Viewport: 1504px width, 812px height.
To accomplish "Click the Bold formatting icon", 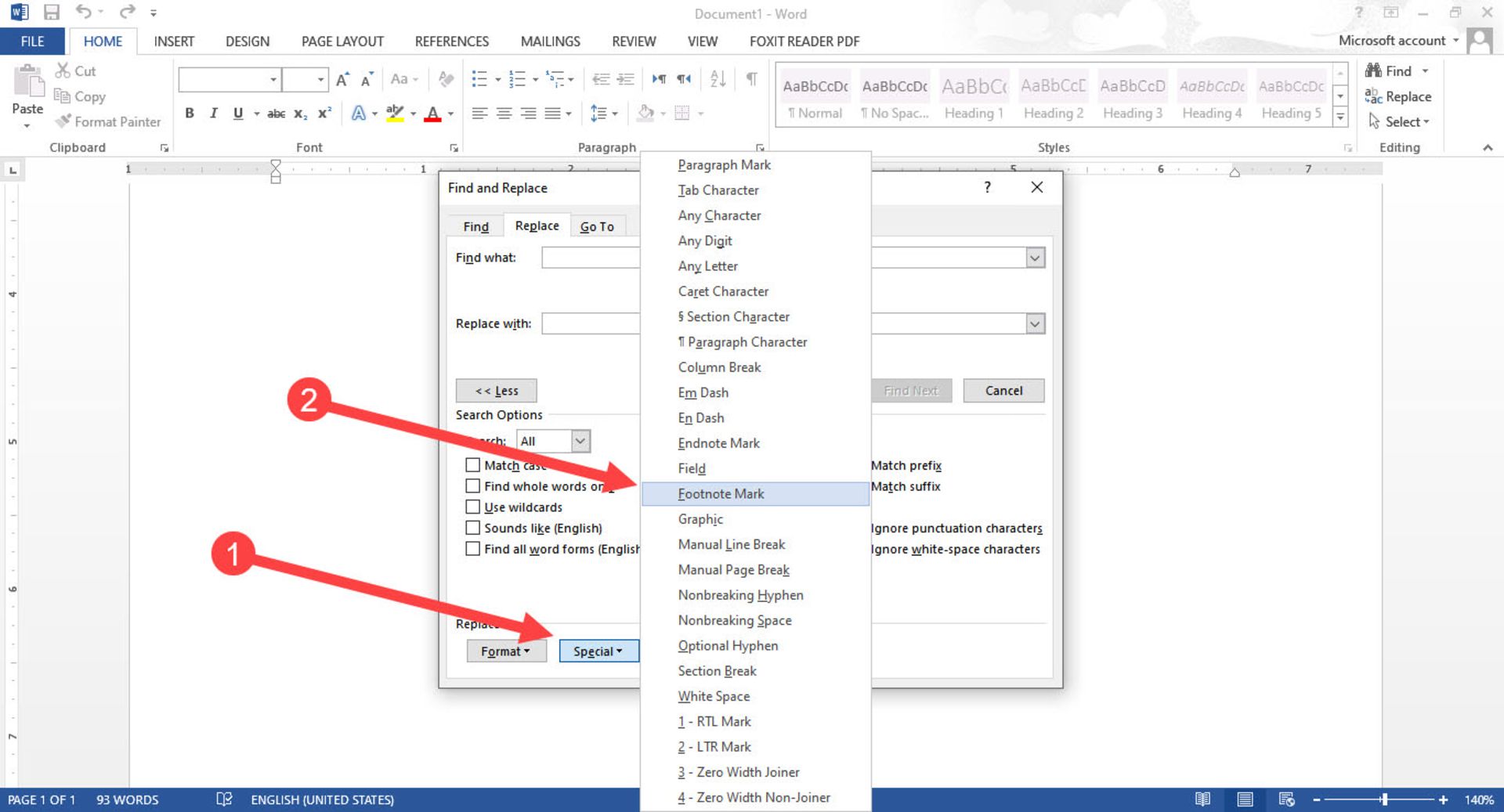I will [190, 114].
